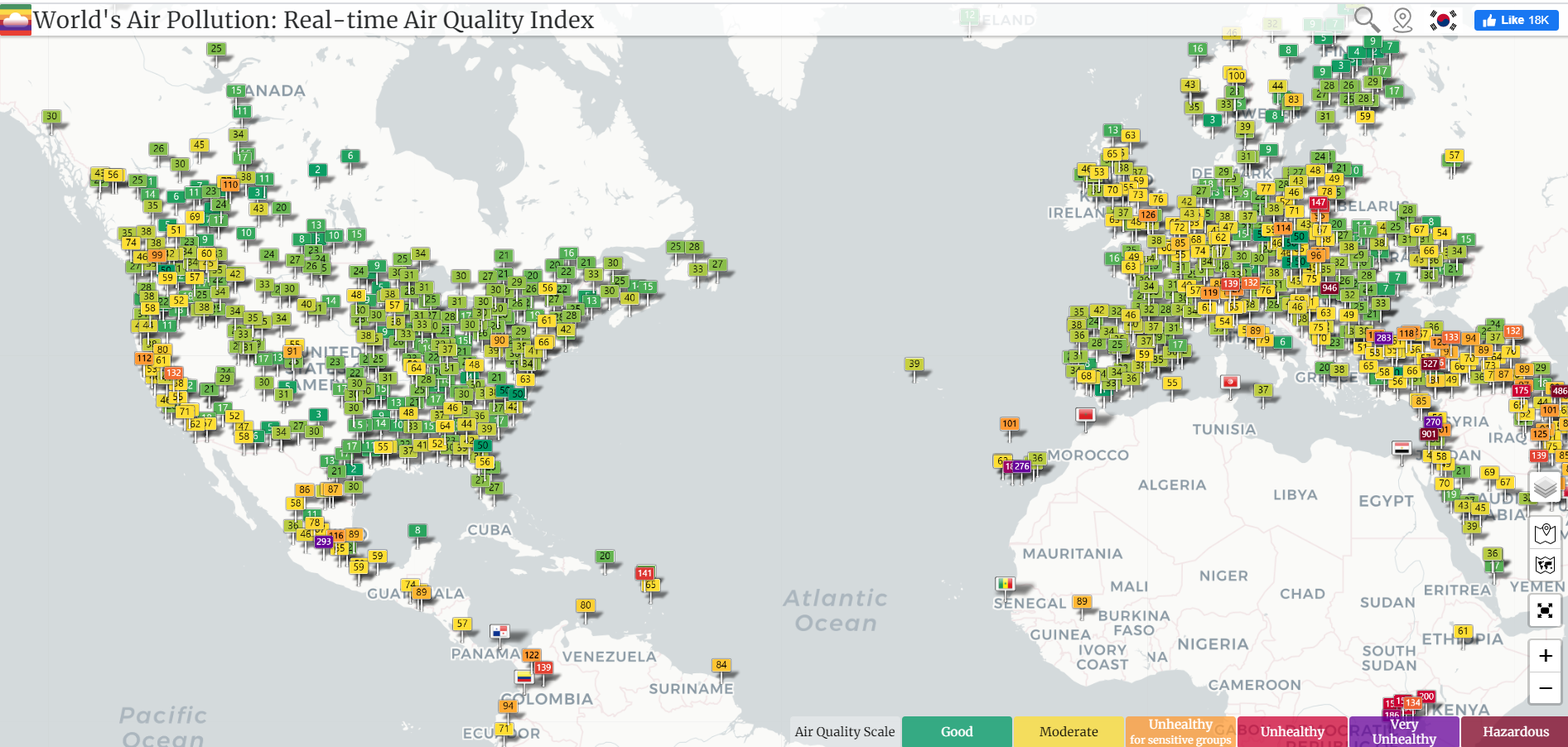Click the Egypt flag marker
This screenshot has width=1568, height=747.
point(1402,447)
